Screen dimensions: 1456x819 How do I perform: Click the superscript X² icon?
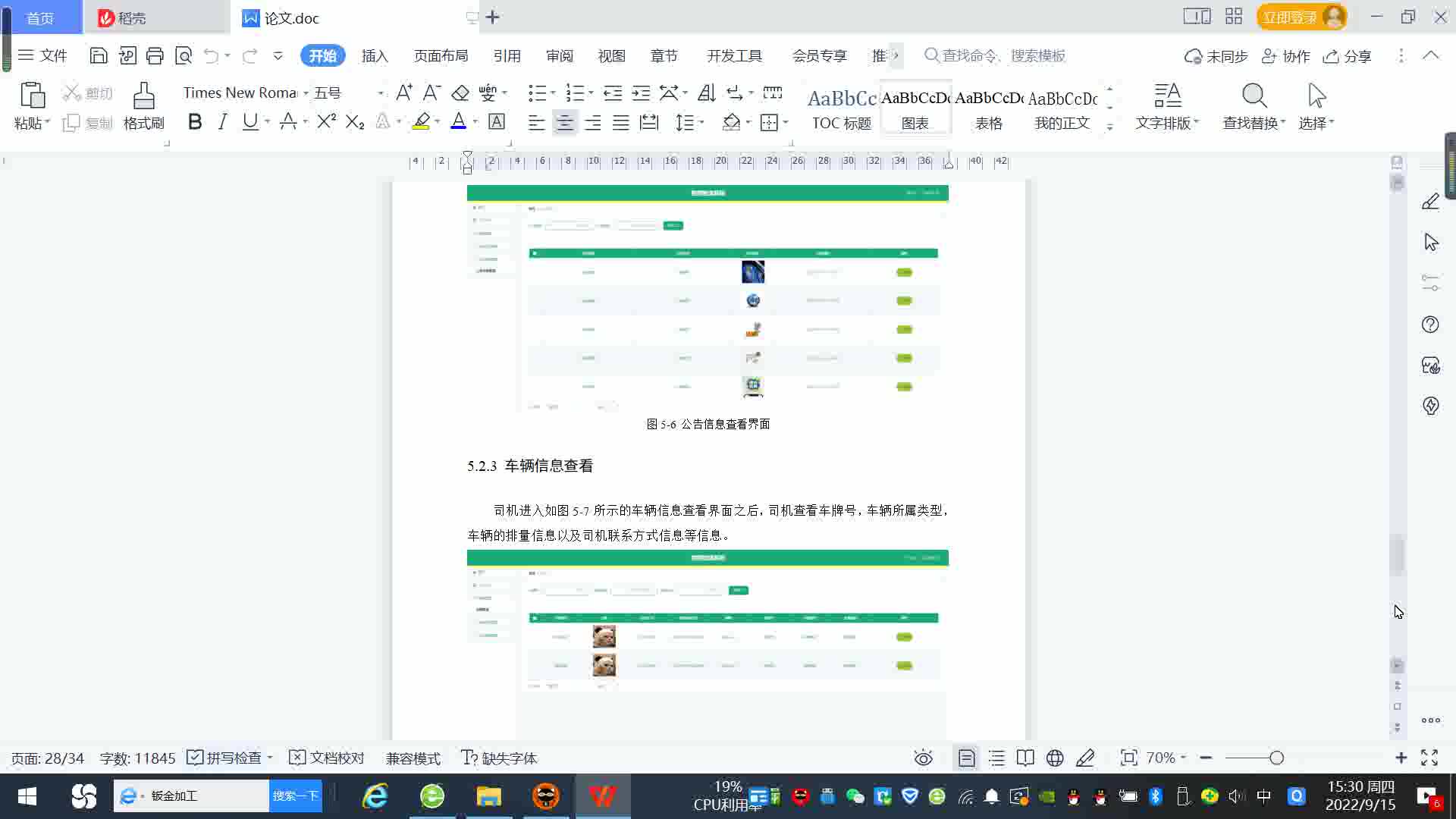point(326,122)
